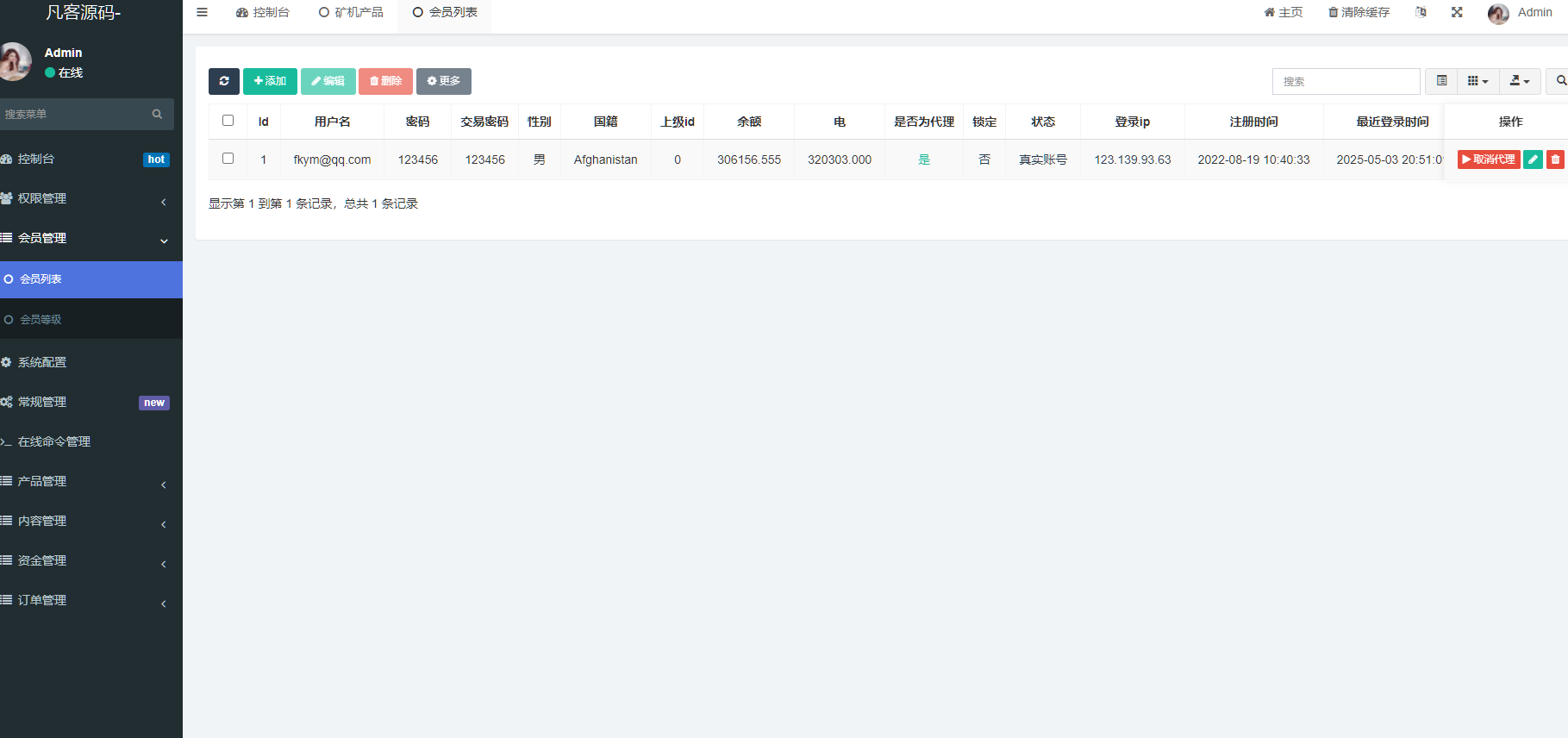The image size is (1568, 738).
Task: Toggle the table card view icon
Action: (1441, 81)
